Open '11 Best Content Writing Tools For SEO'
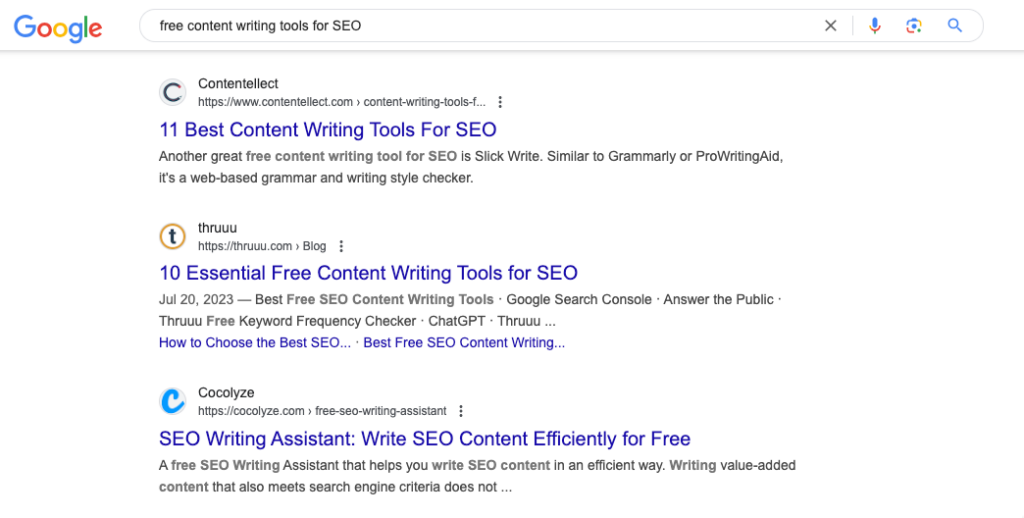This screenshot has height=518, width=1024. click(328, 129)
